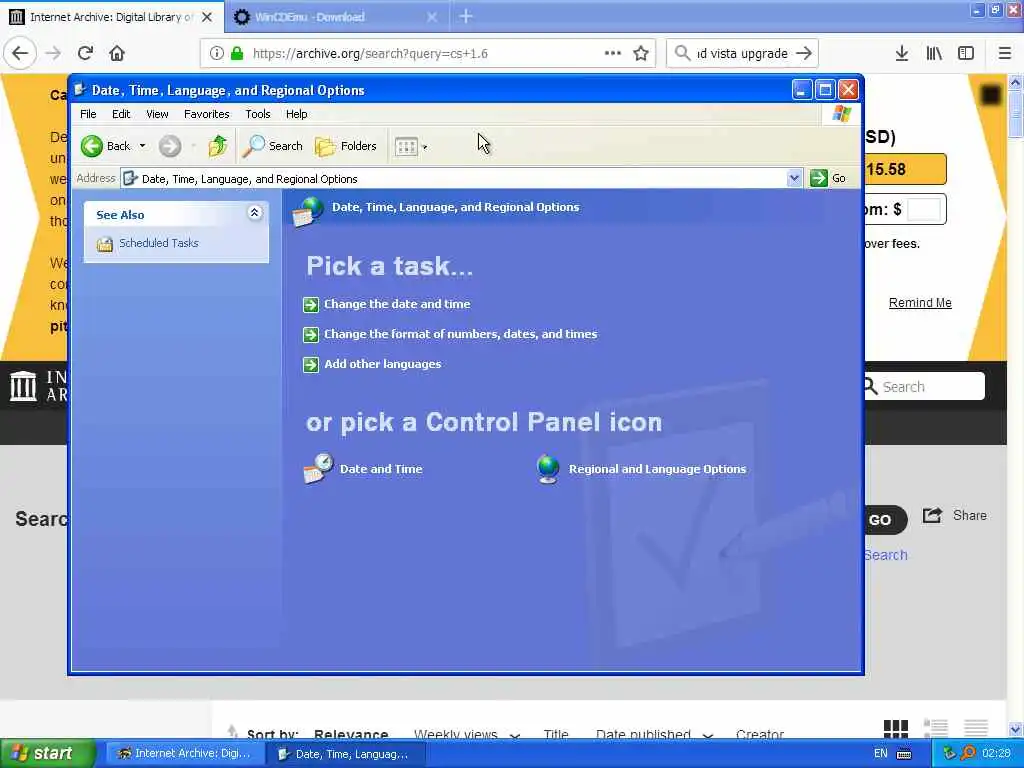This screenshot has width=1024, height=768.
Task: Open the Tools menu
Action: [258, 114]
